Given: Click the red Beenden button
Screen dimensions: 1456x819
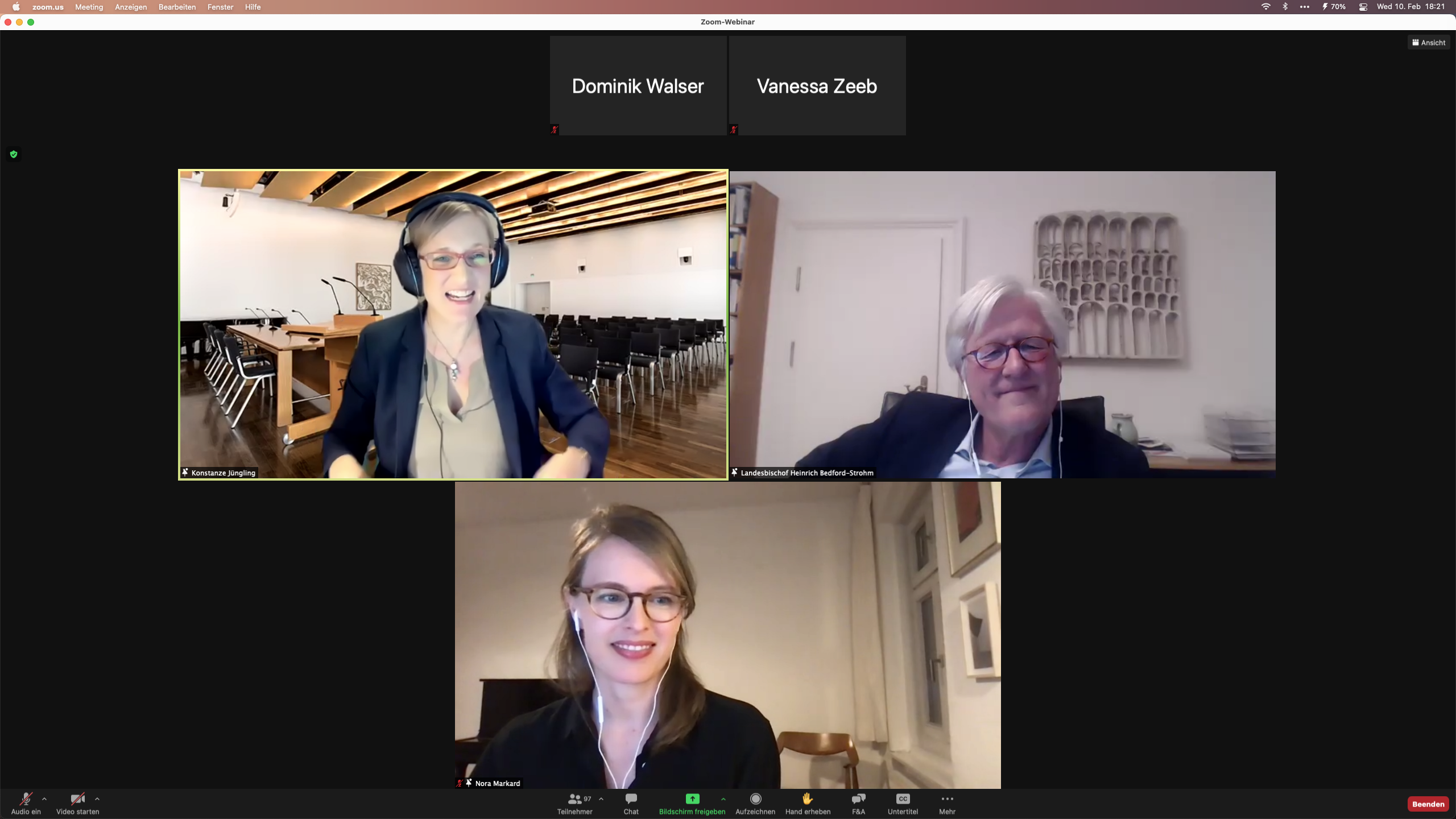Looking at the screenshot, I should (1428, 804).
